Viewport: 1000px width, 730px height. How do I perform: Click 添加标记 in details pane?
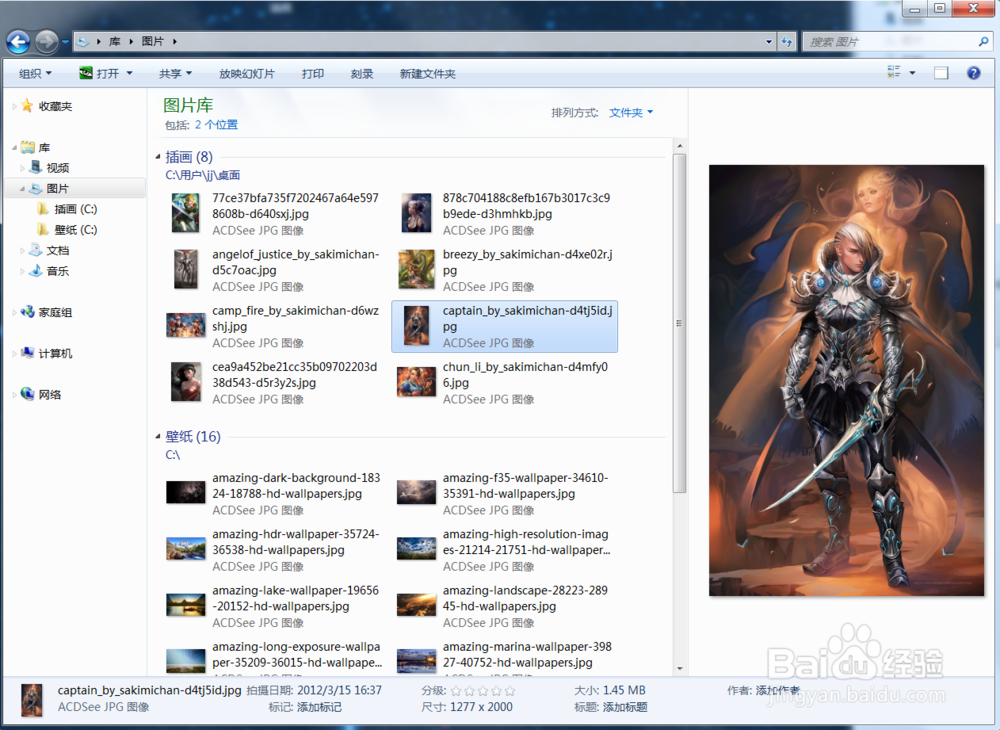319,707
